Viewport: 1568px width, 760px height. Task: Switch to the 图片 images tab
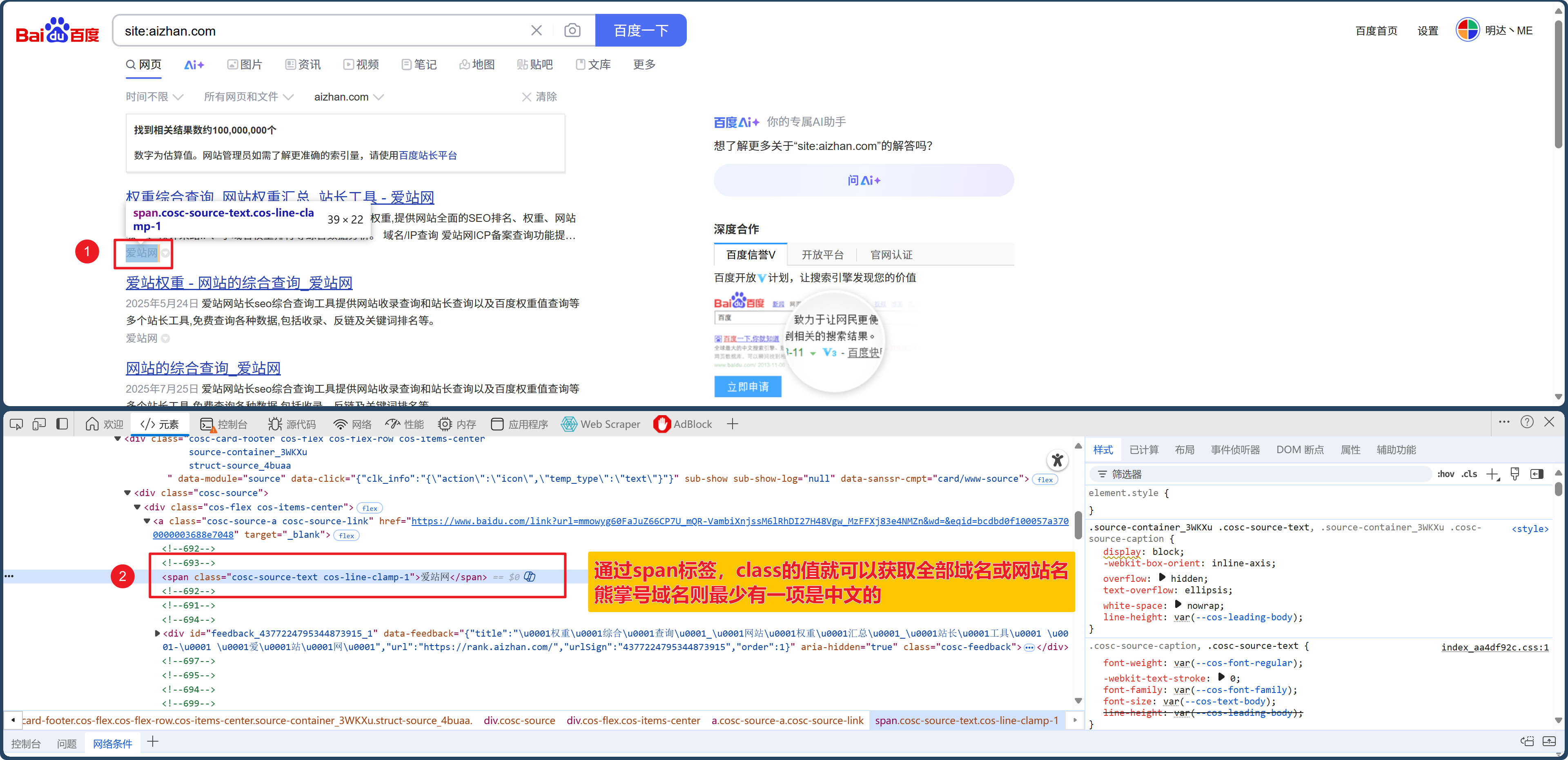[244, 65]
